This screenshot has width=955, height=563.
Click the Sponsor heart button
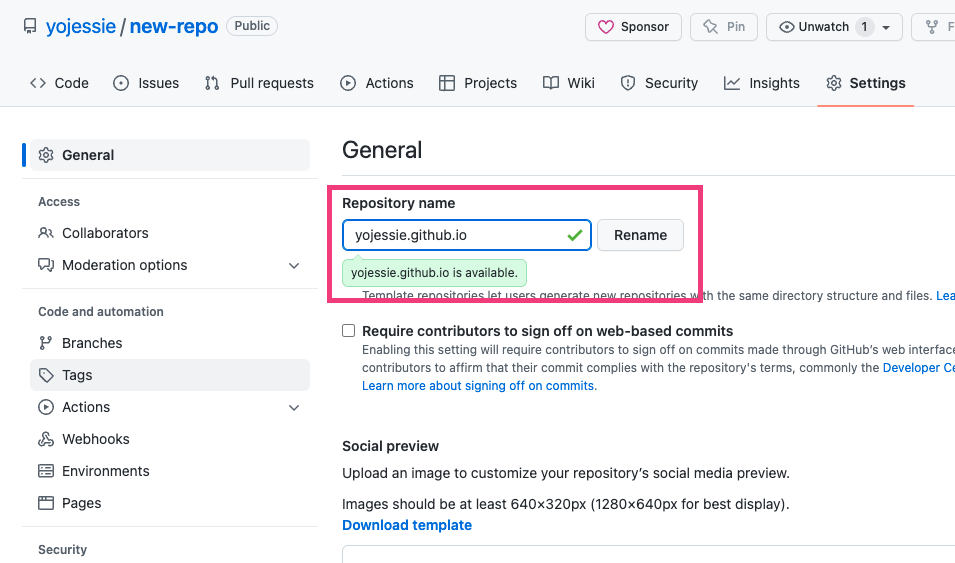tap(633, 27)
